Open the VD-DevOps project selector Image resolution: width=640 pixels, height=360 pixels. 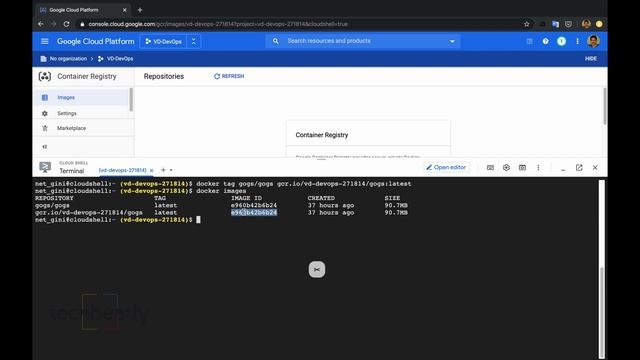pos(164,41)
